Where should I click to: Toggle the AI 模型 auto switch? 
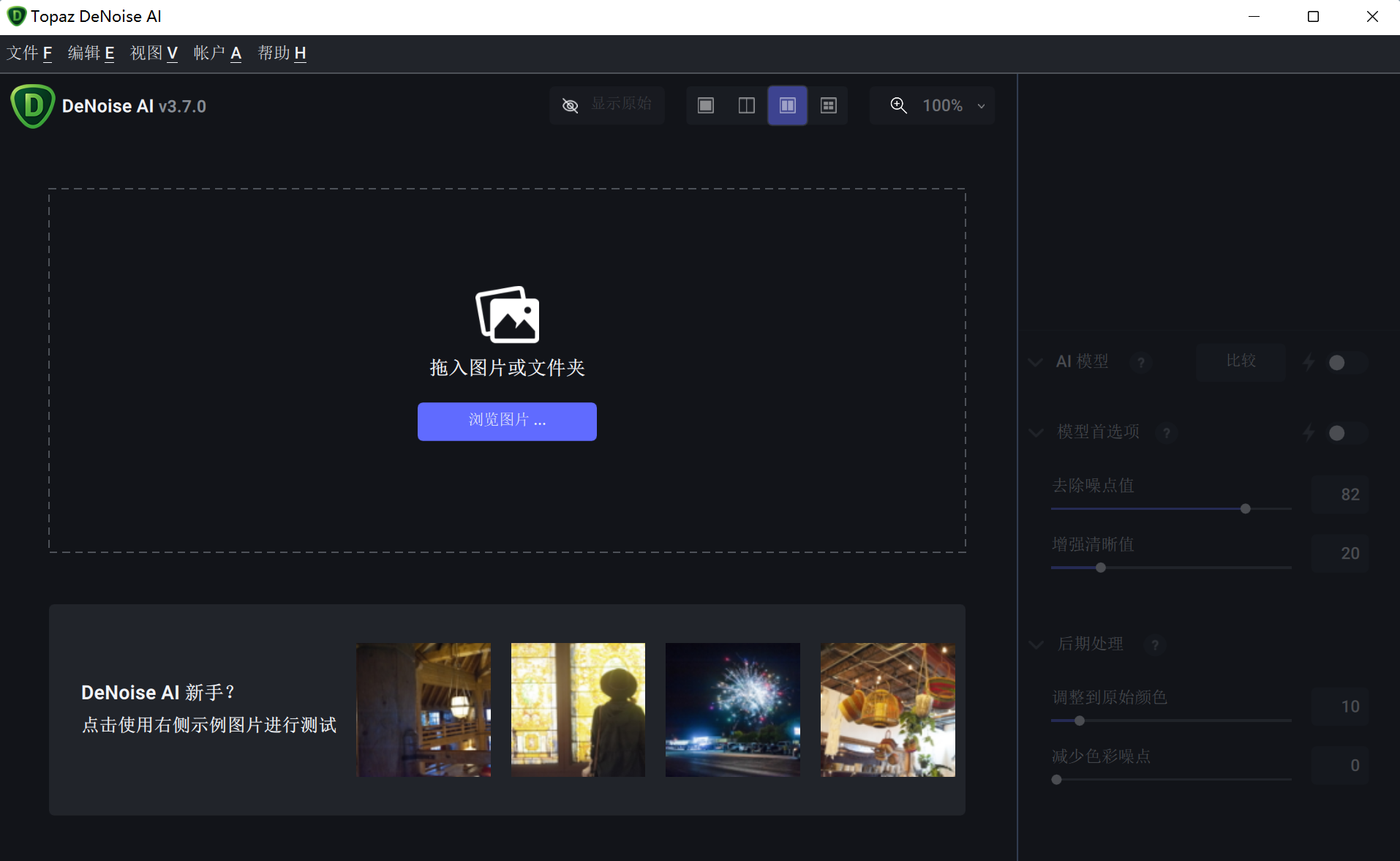(x=1347, y=363)
